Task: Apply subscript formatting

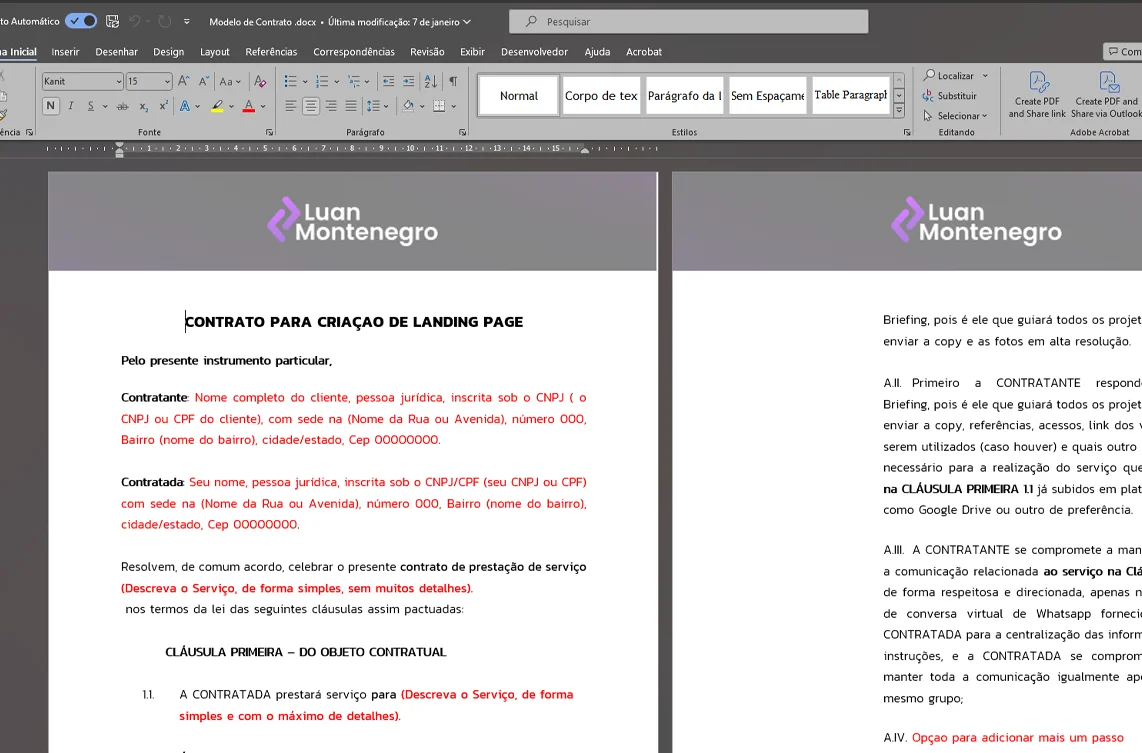Action: pyautogui.click(x=143, y=106)
